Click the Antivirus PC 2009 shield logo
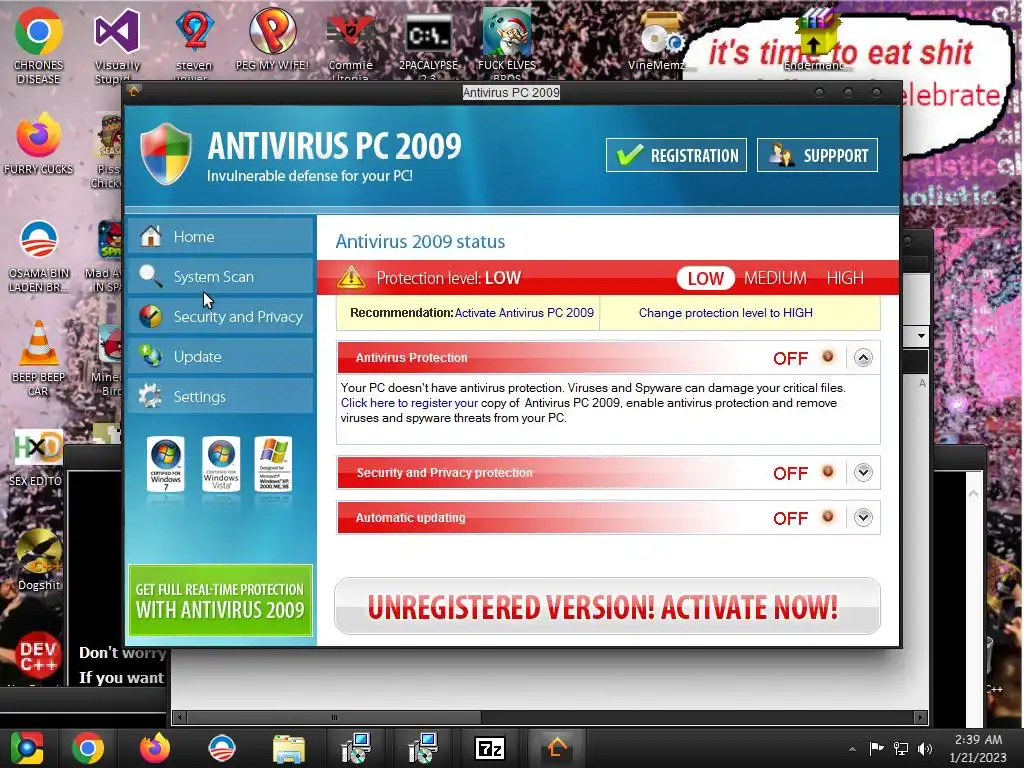The width and height of the screenshot is (1024, 768). pos(166,153)
